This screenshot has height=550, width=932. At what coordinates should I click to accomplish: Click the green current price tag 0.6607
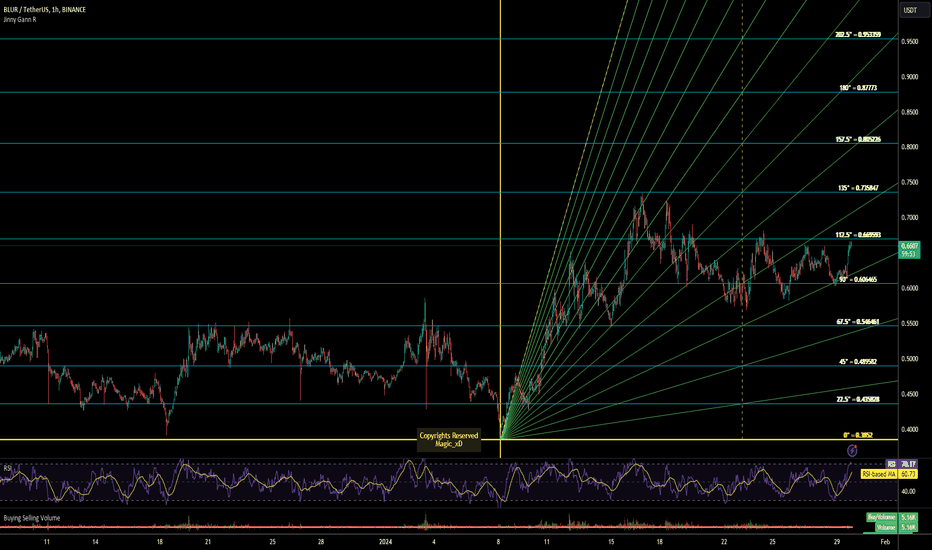click(x=909, y=250)
